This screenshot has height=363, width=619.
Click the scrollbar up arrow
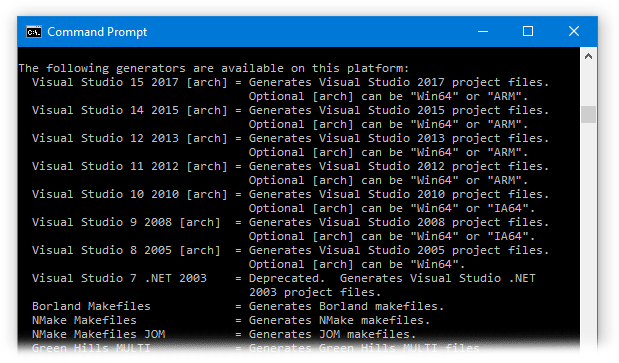(588, 56)
